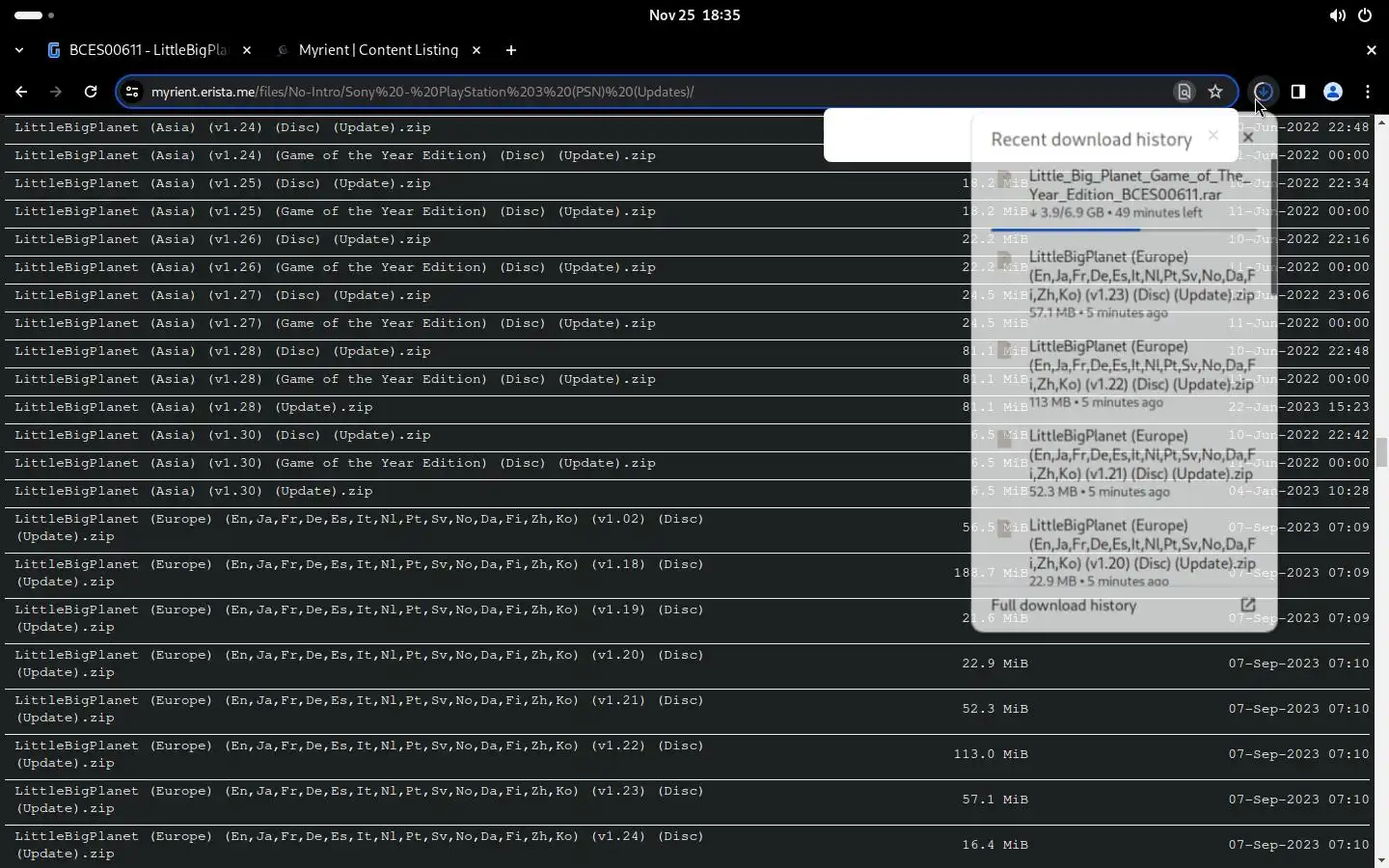Open downloaded v1.22 Europe update zip entry

pos(1124,374)
